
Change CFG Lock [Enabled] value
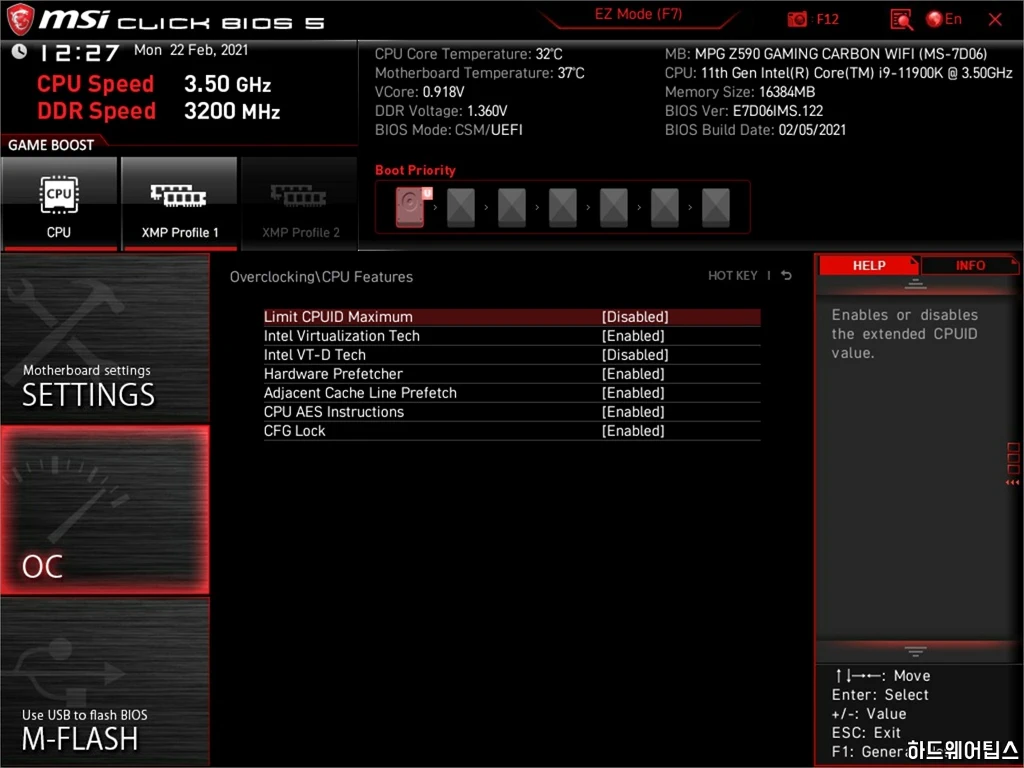(x=633, y=430)
